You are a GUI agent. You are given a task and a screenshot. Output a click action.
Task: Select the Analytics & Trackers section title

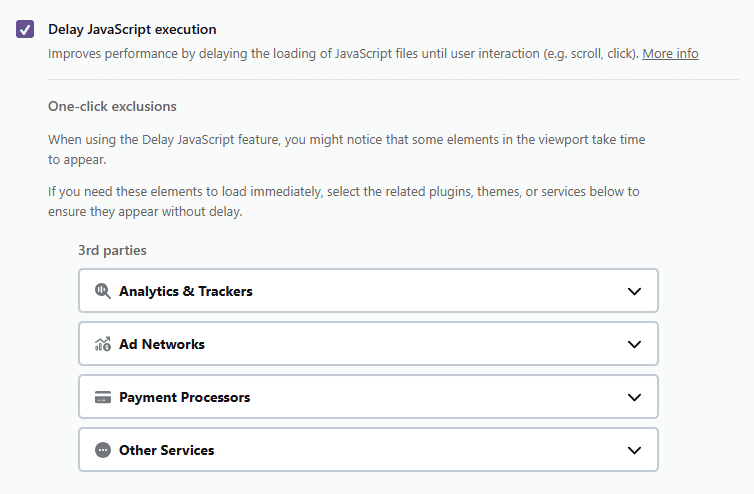click(x=186, y=291)
